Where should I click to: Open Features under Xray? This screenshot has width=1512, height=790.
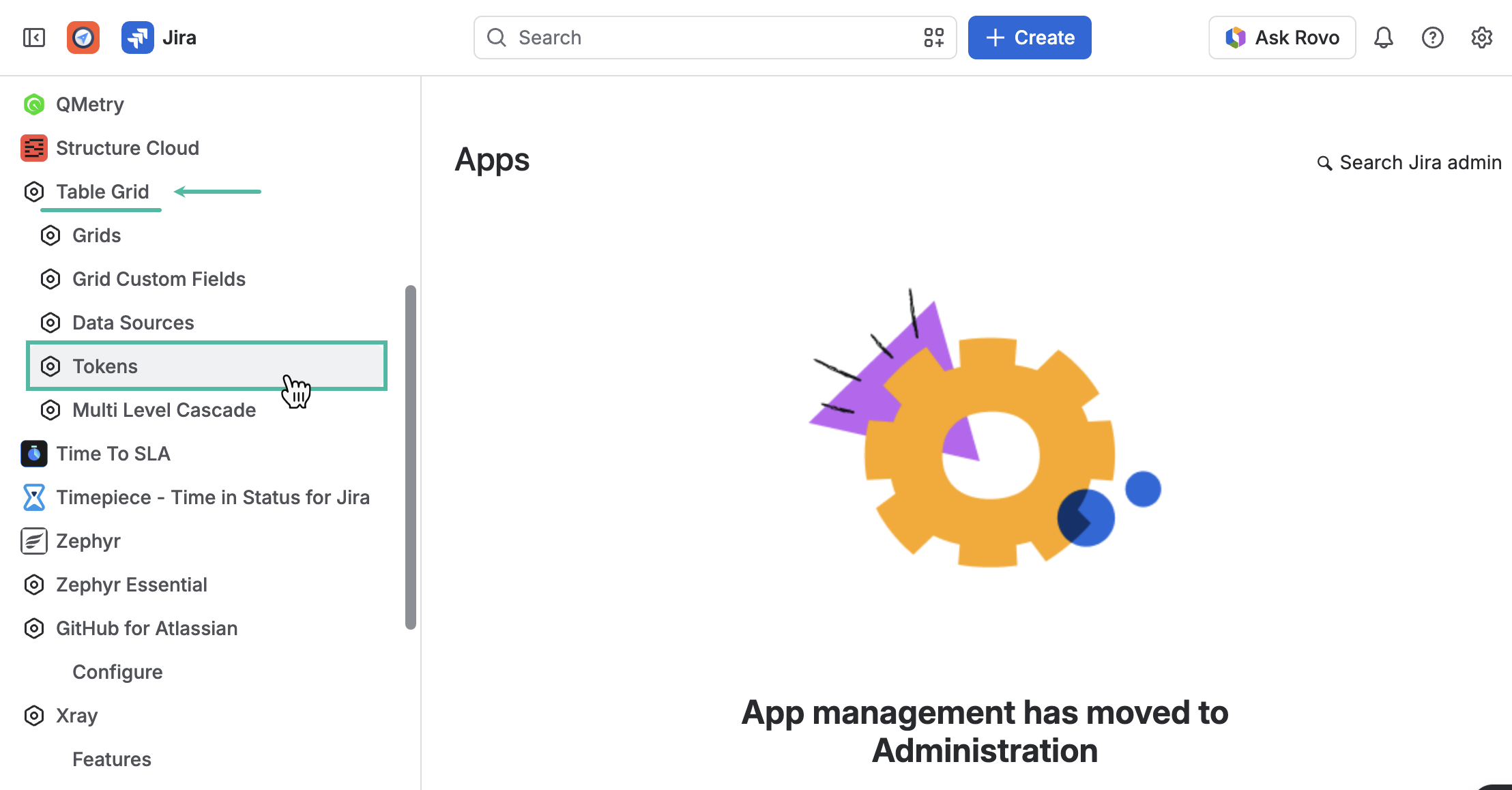112,759
